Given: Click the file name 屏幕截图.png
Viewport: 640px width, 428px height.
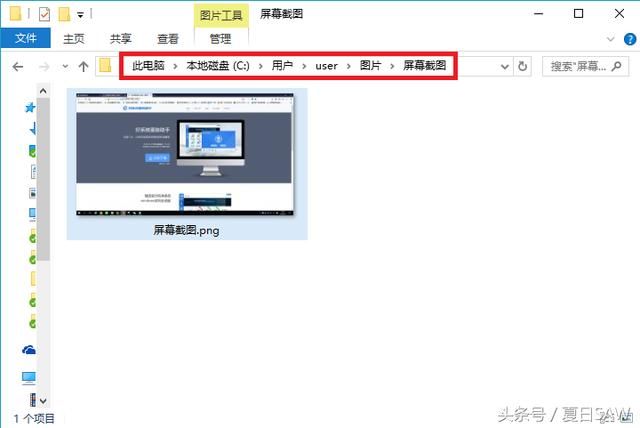Looking at the screenshot, I should pyautogui.click(x=186, y=231).
